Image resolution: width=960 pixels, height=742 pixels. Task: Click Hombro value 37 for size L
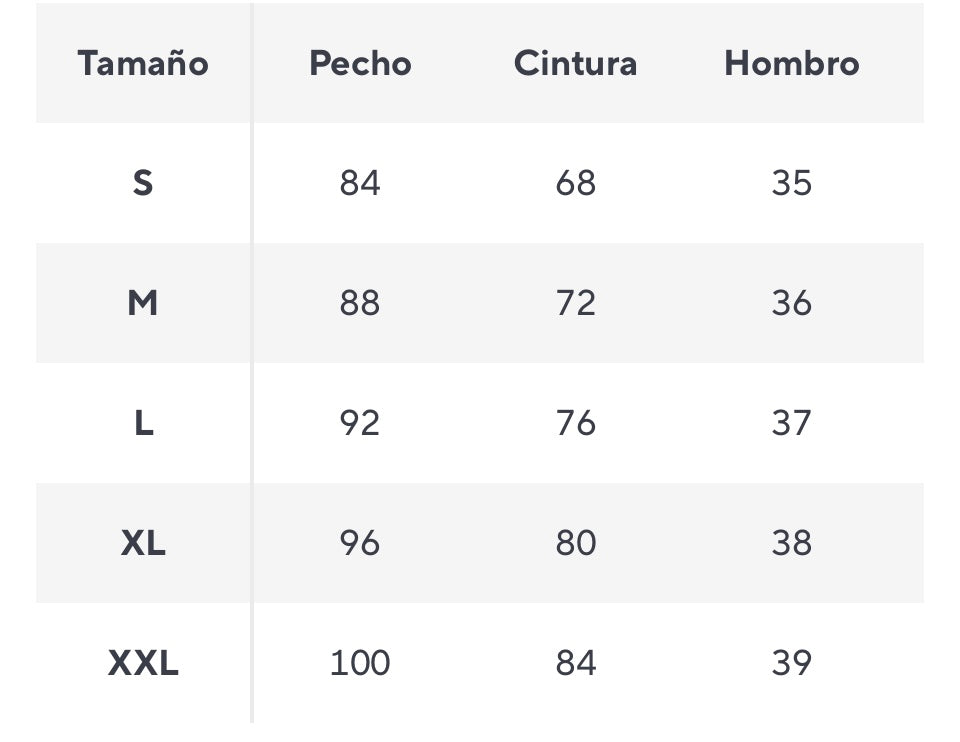pyautogui.click(x=791, y=423)
